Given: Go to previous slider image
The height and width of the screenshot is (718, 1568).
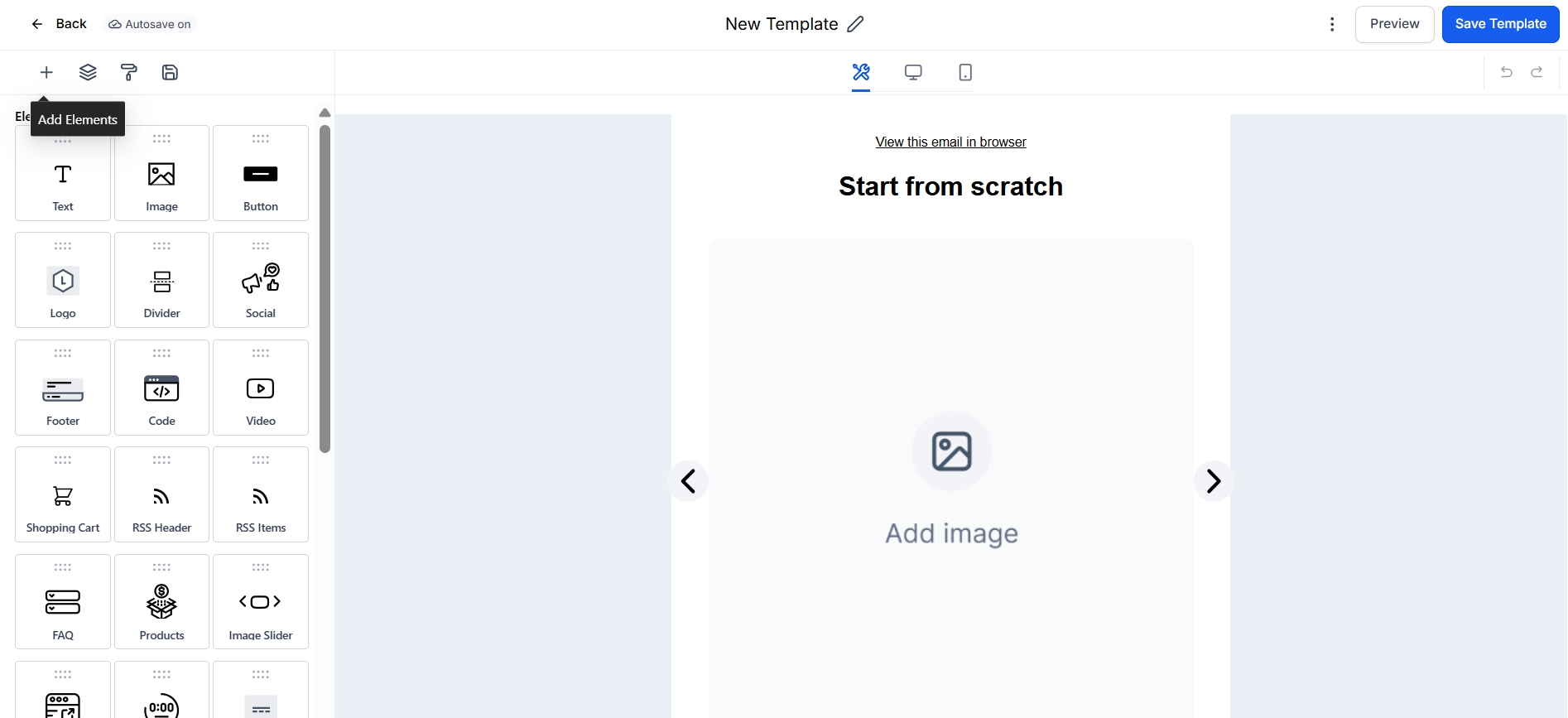Looking at the screenshot, I should pyautogui.click(x=688, y=481).
